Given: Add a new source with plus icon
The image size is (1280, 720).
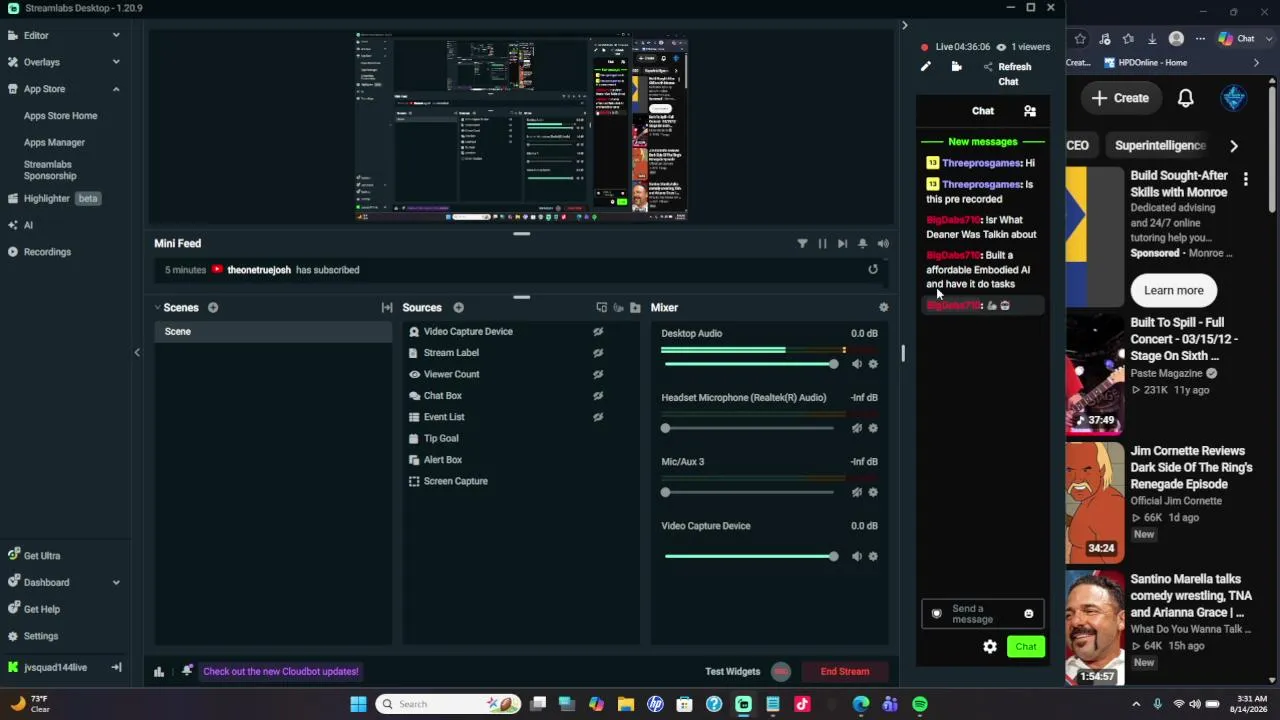Looking at the screenshot, I should coord(458,307).
